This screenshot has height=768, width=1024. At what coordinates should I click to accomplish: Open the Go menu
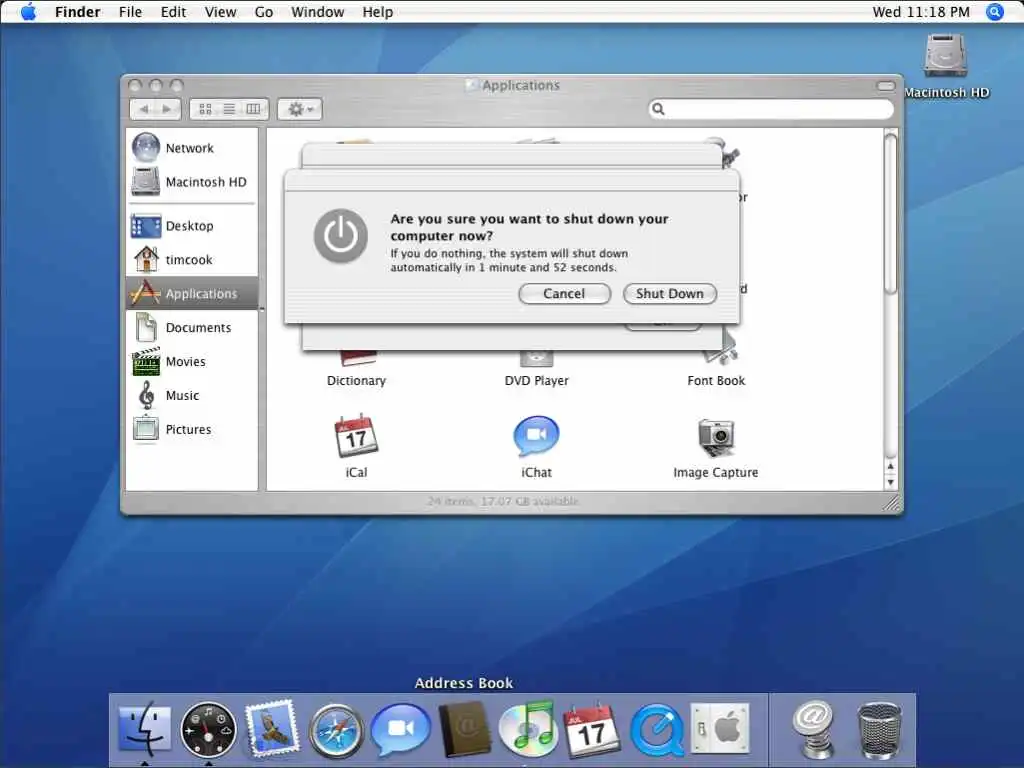point(264,12)
